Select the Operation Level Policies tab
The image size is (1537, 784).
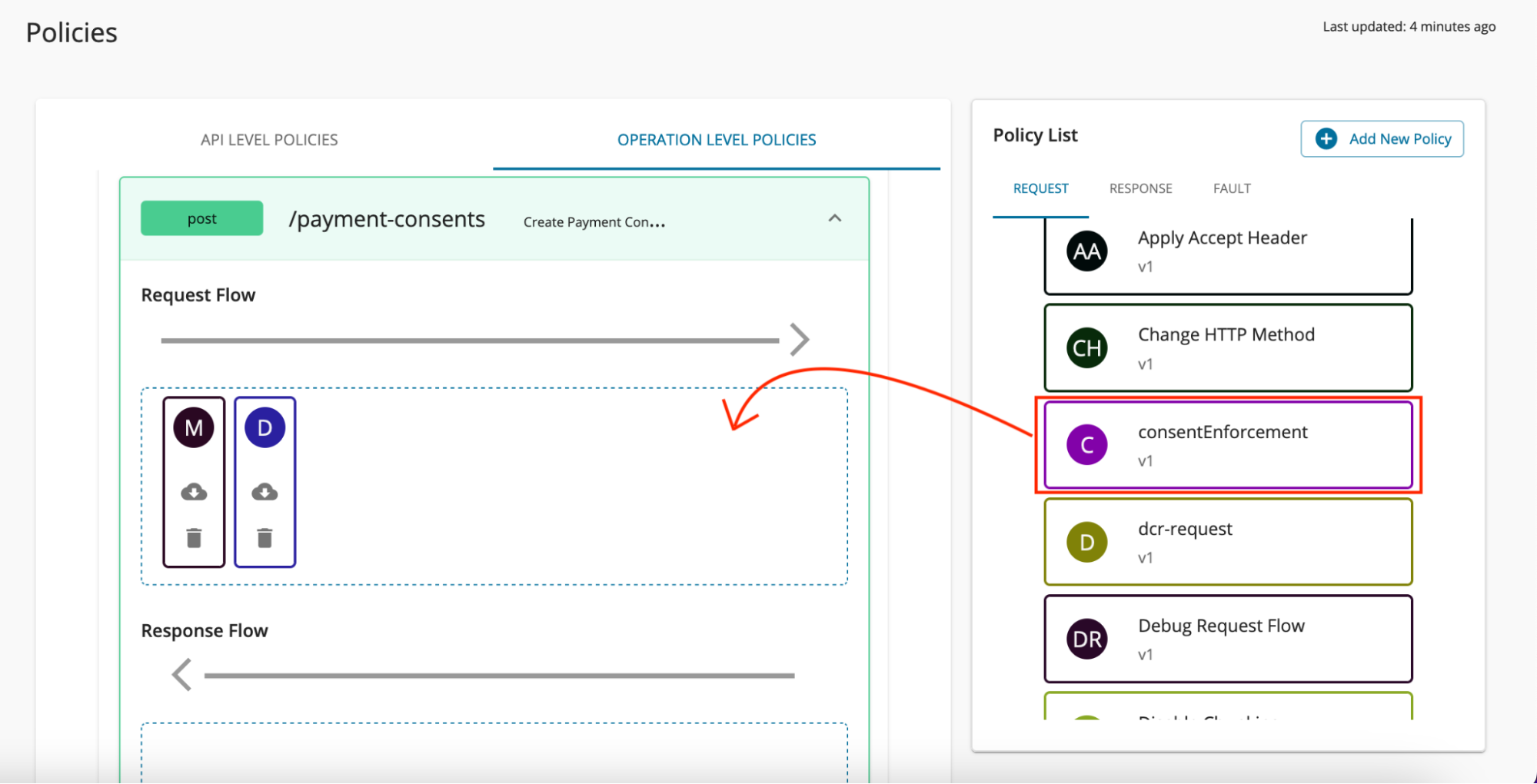[x=717, y=140]
